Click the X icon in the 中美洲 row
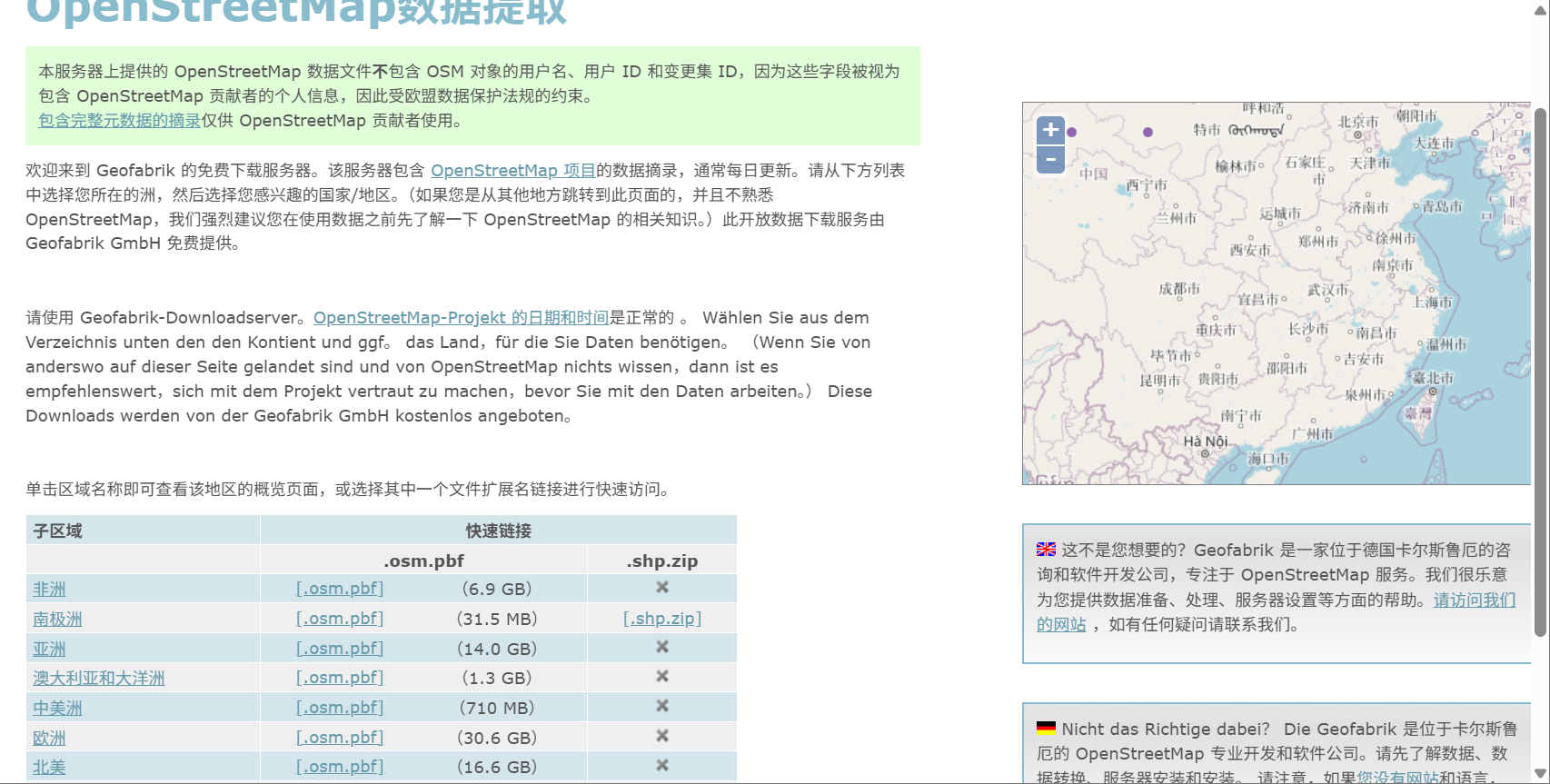This screenshot has height=784, width=1550. (x=662, y=706)
